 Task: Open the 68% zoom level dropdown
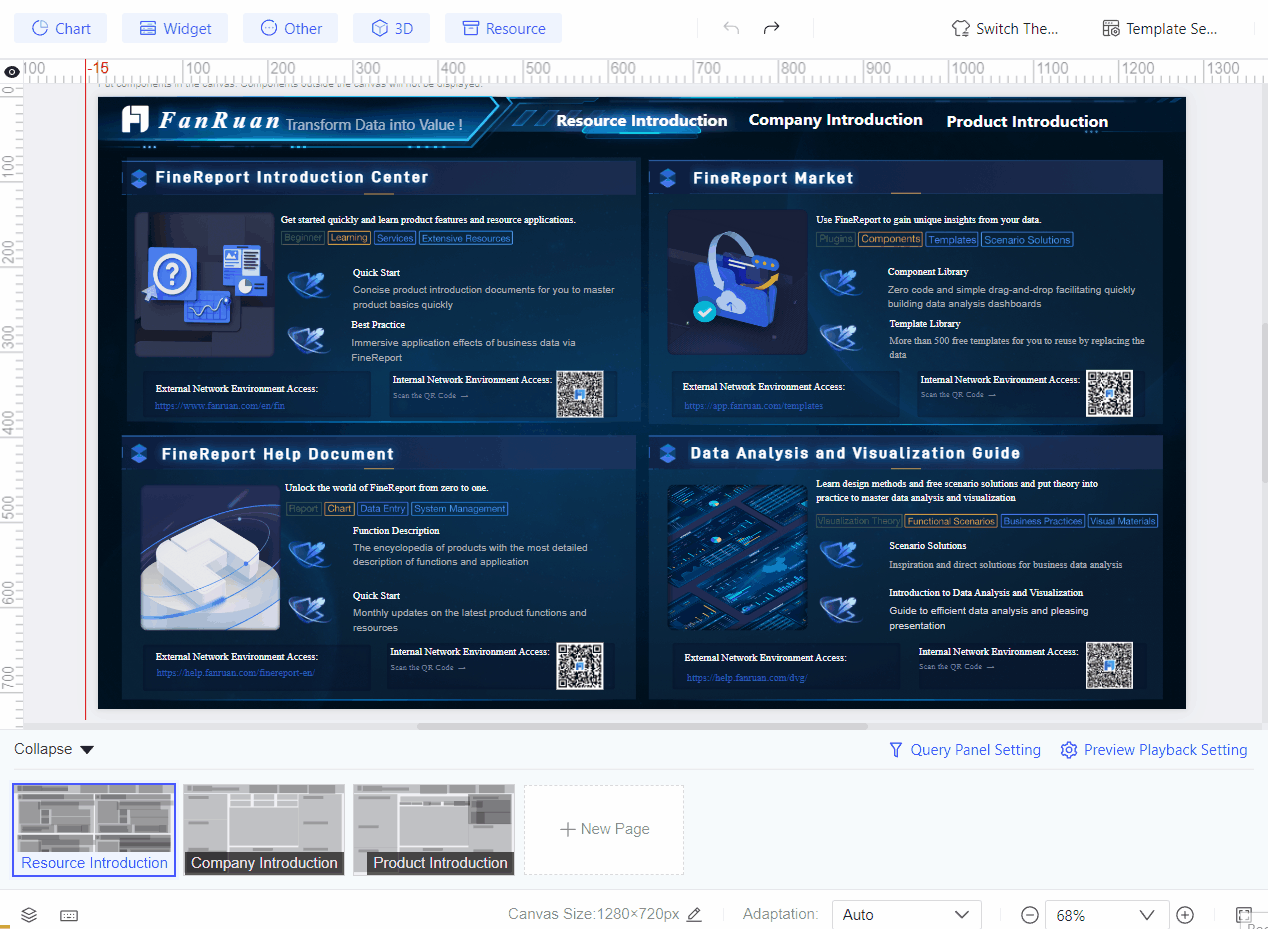[x=1106, y=914]
